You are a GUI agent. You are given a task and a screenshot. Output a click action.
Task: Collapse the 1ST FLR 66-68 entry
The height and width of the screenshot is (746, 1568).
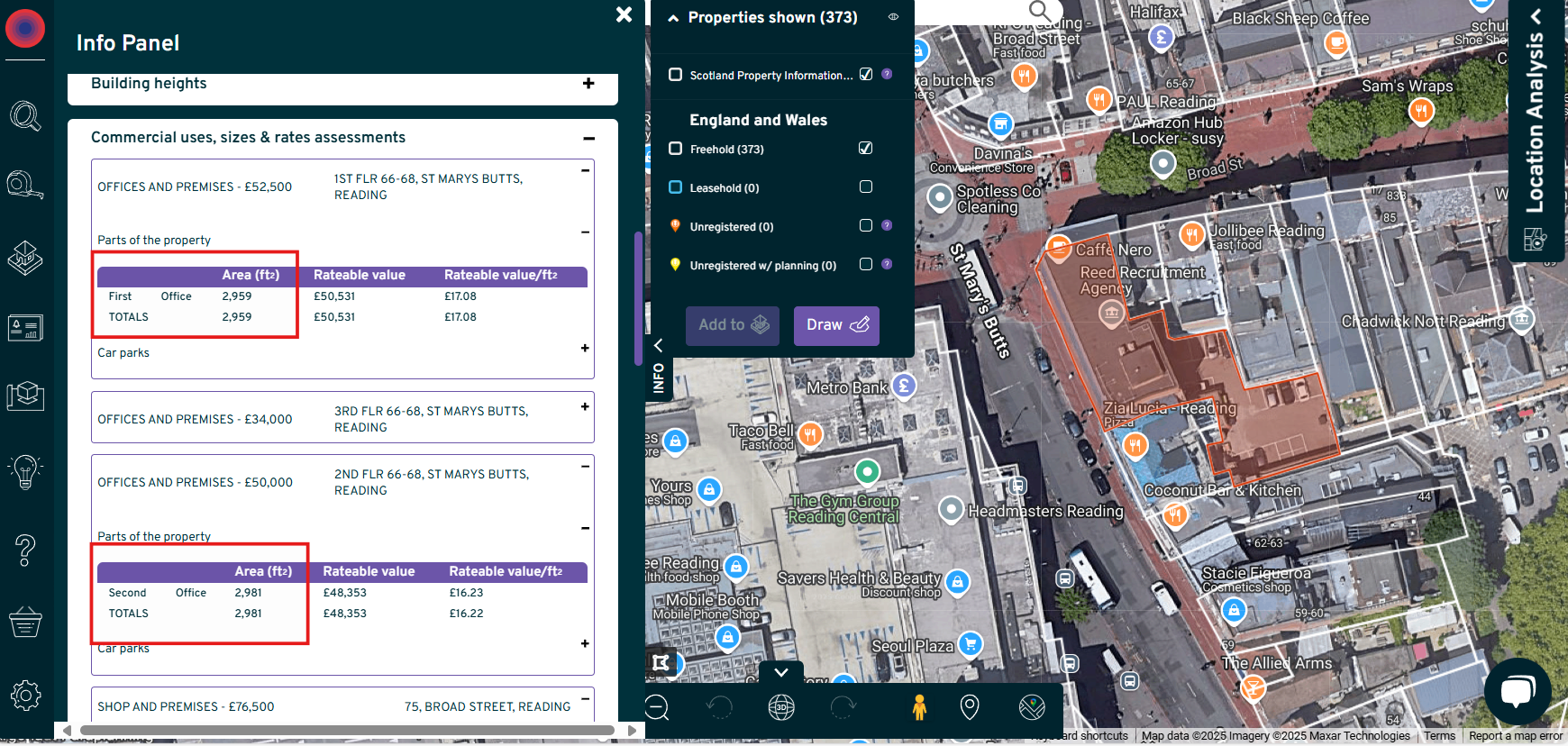click(x=585, y=170)
